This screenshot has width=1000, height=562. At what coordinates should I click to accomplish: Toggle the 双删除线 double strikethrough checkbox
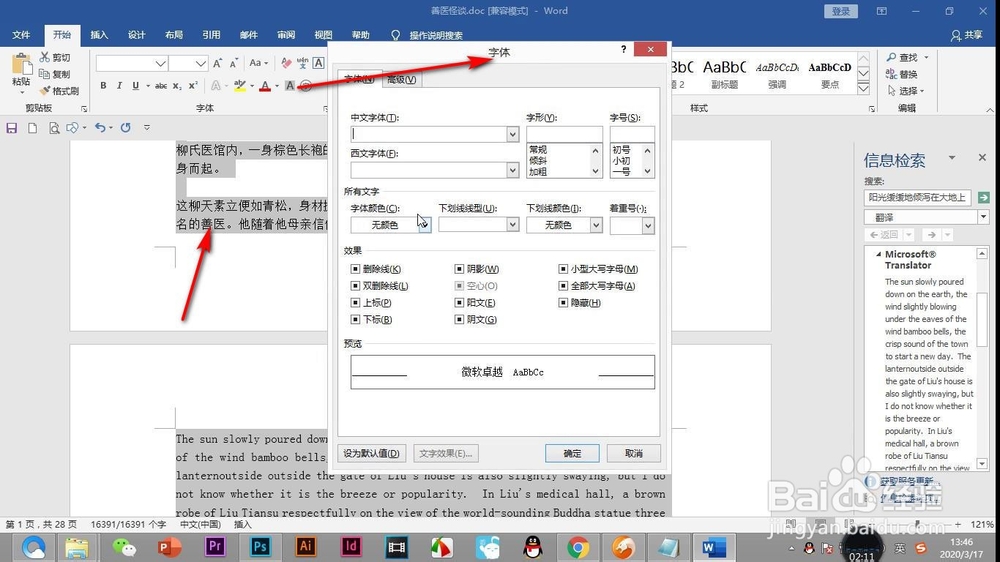pos(355,286)
